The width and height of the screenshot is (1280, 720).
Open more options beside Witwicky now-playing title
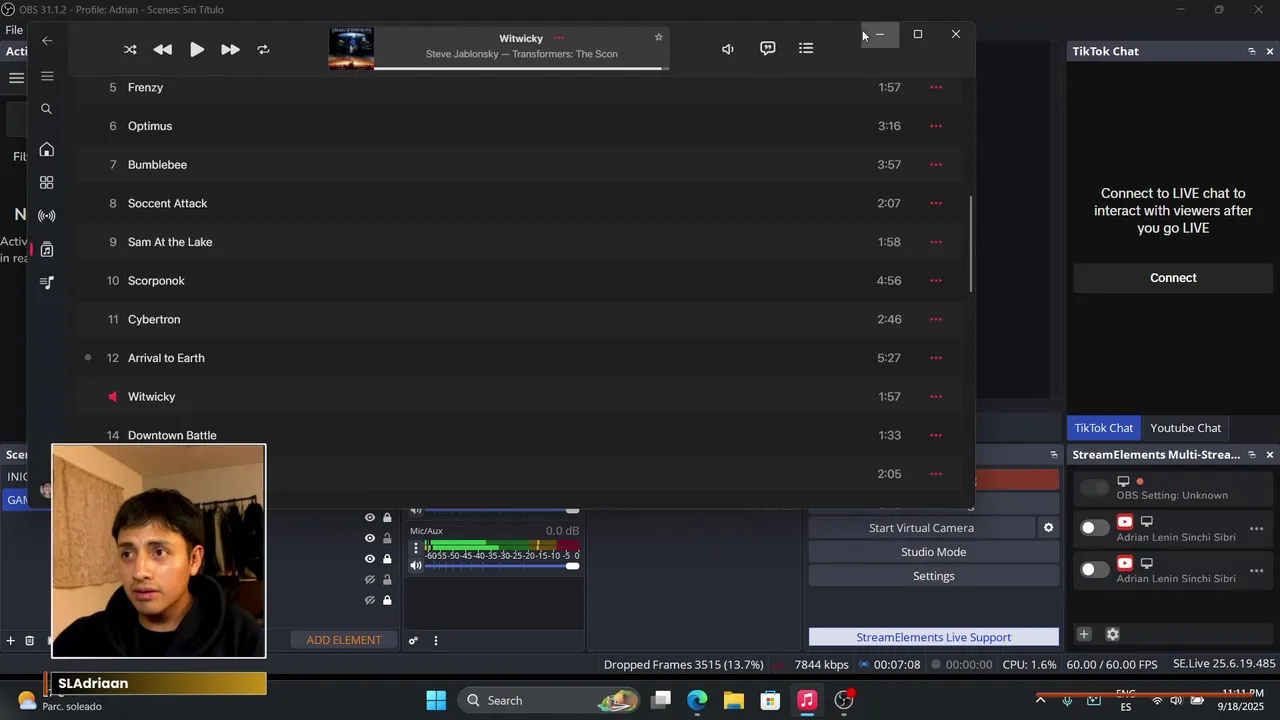click(559, 38)
